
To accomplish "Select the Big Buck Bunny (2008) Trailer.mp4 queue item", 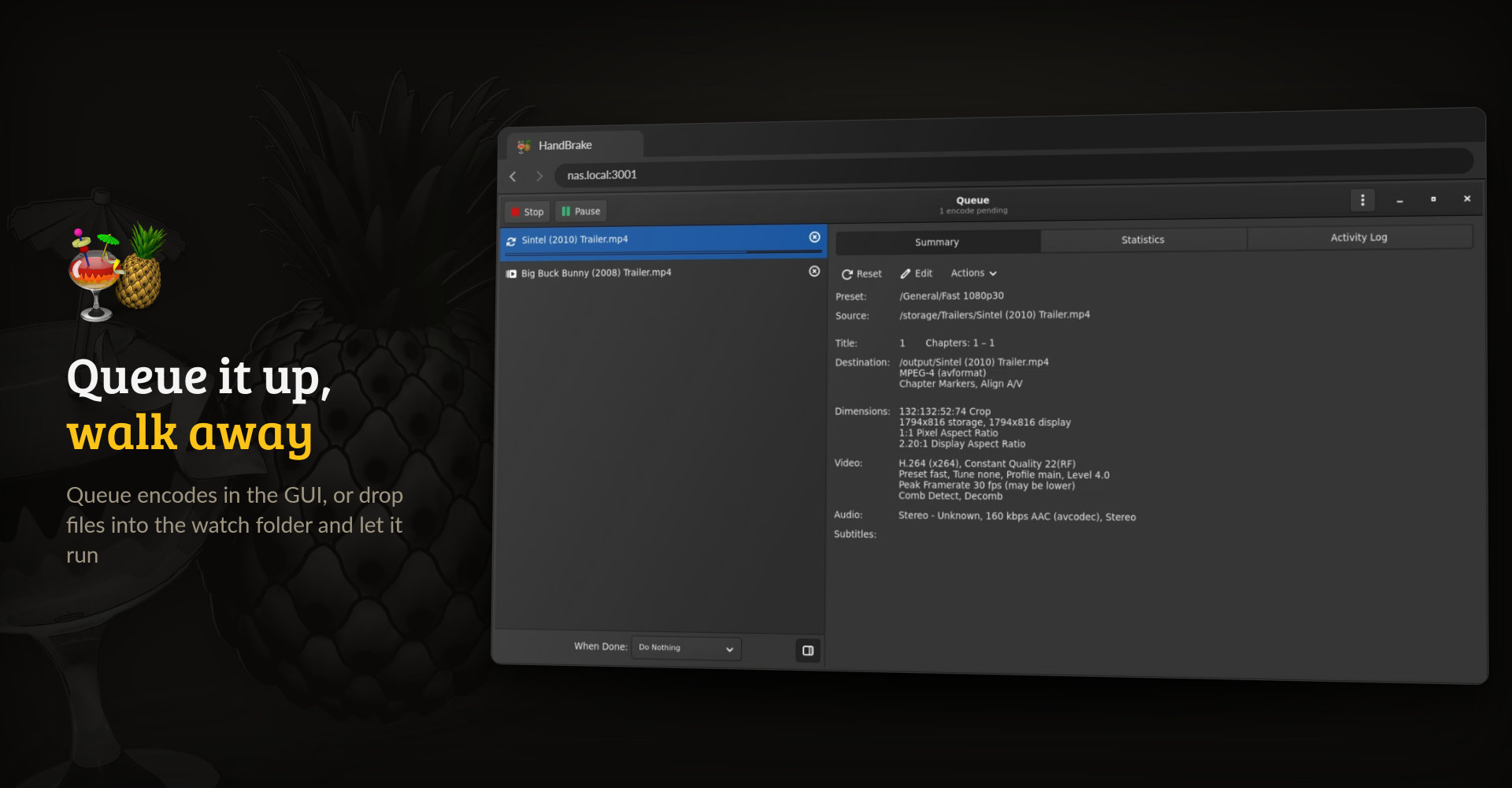I will coord(663,273).
